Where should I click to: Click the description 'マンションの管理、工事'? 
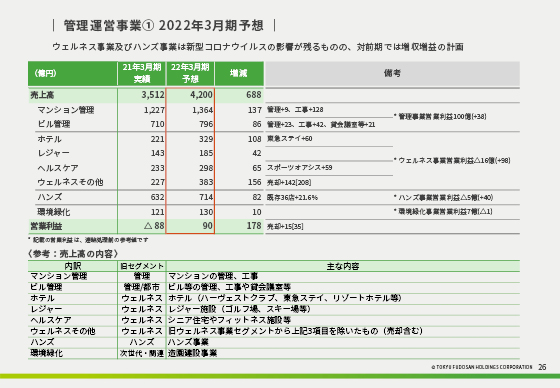coord(213,276)
